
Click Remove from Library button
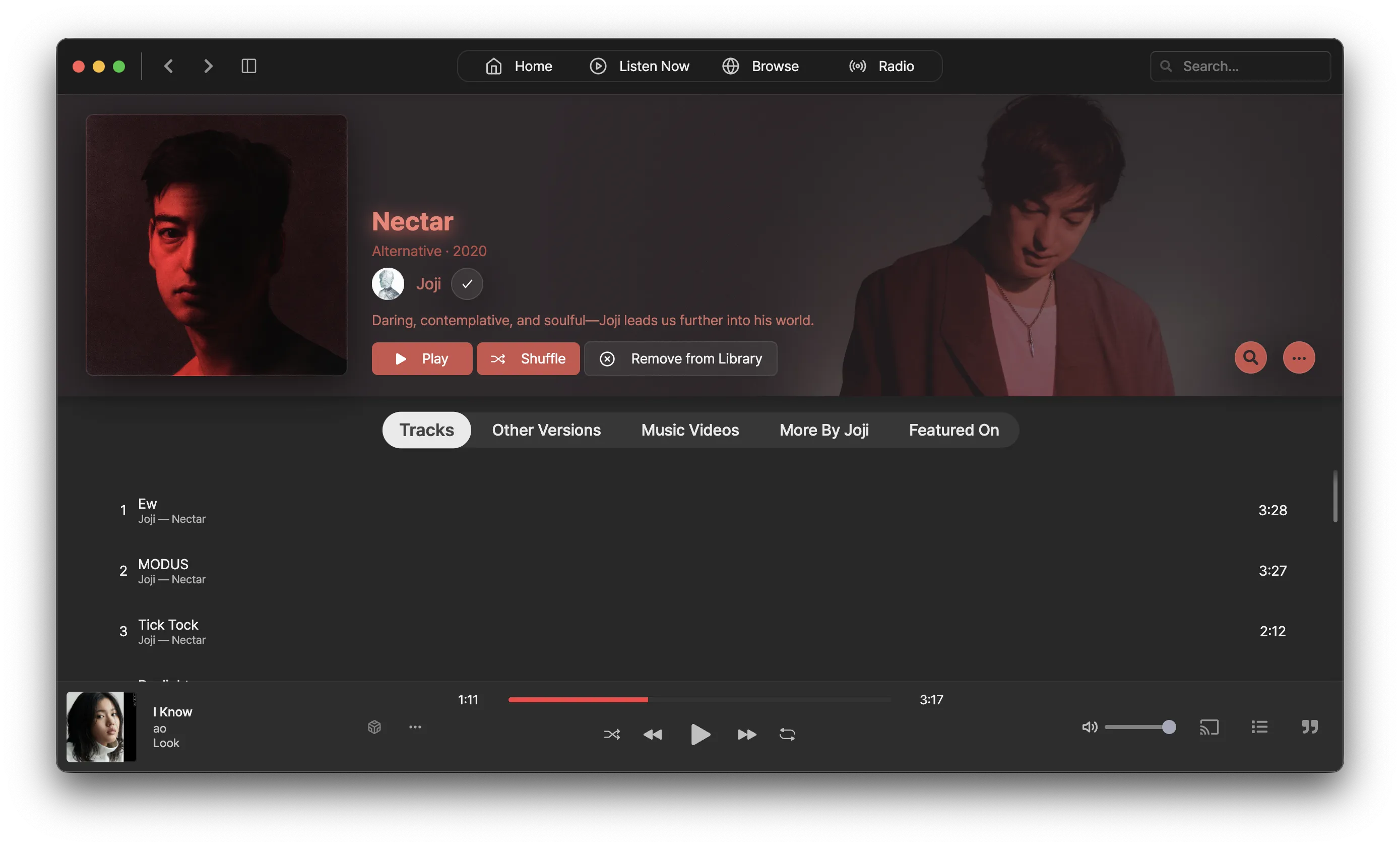coord(680,358)
